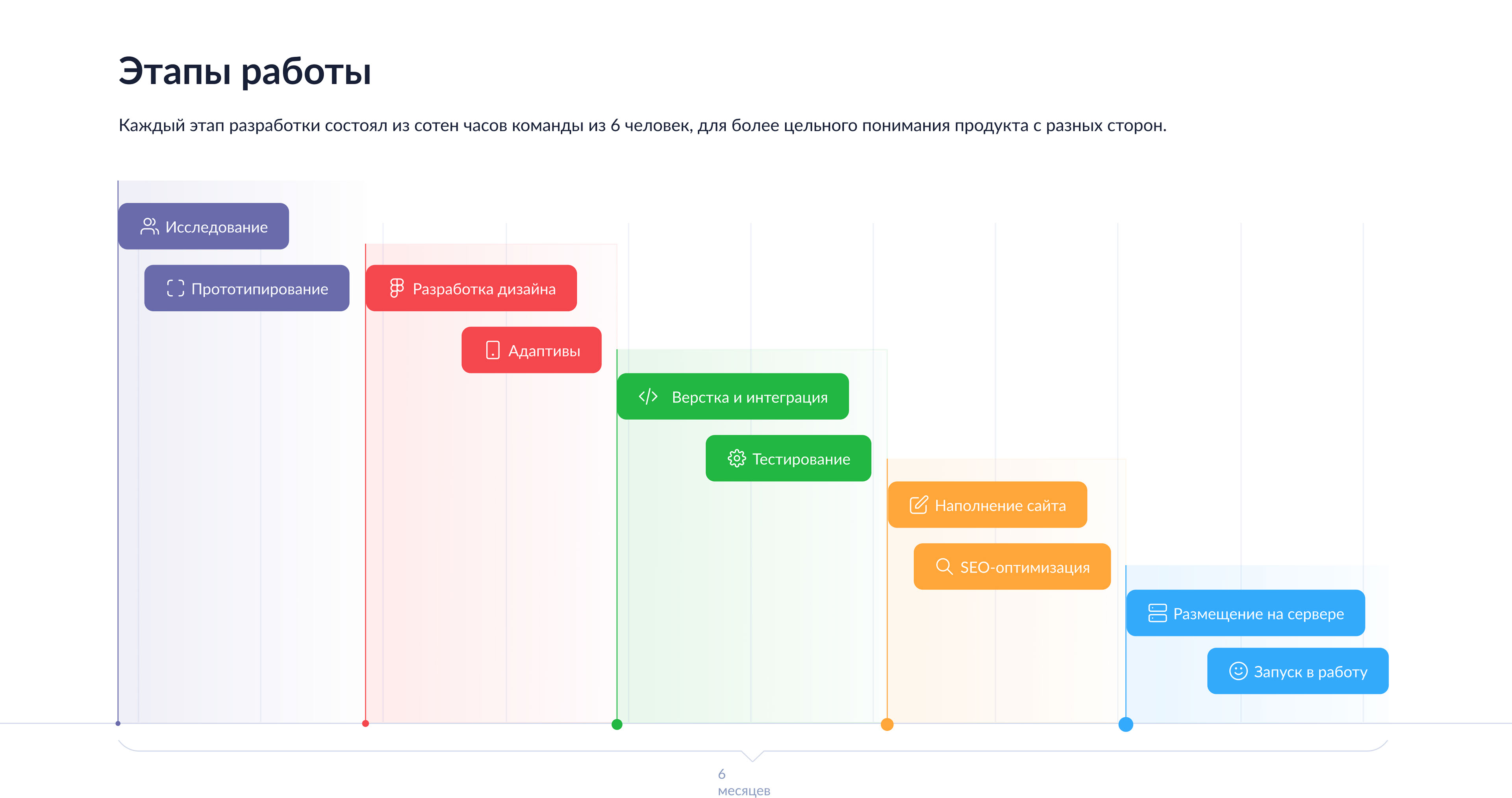The height and width of the screenshot is (798, 1512).
Task: Click the Figma icon in Разработка дизайна
Action: point(397,288)
